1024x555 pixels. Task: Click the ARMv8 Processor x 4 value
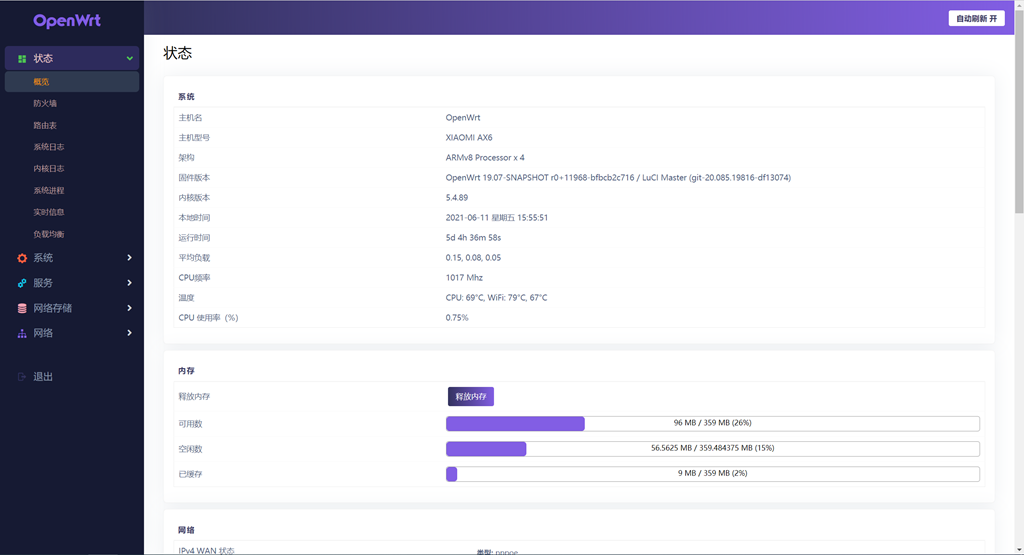coord(485,157)
